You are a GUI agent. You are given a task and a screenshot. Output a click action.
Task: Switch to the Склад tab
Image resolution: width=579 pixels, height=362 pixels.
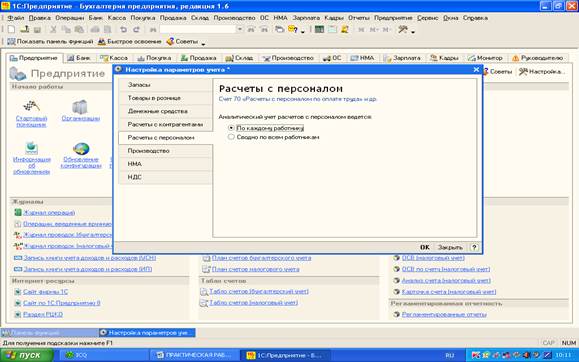(x=240, y=58)
